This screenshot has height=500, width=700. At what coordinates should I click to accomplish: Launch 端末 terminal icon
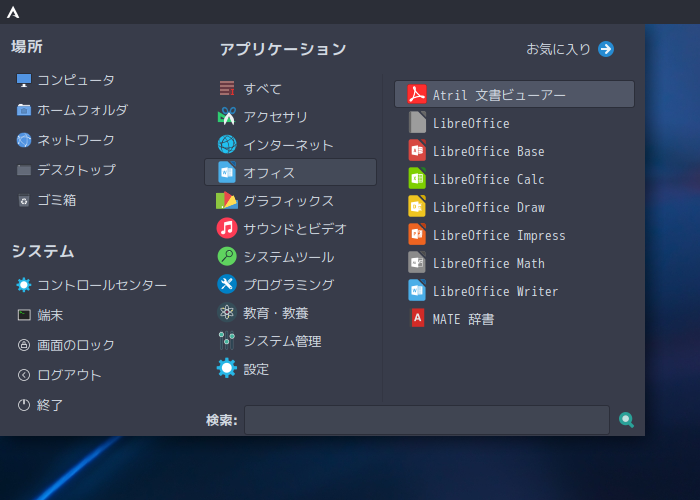[x=24, y=315]
